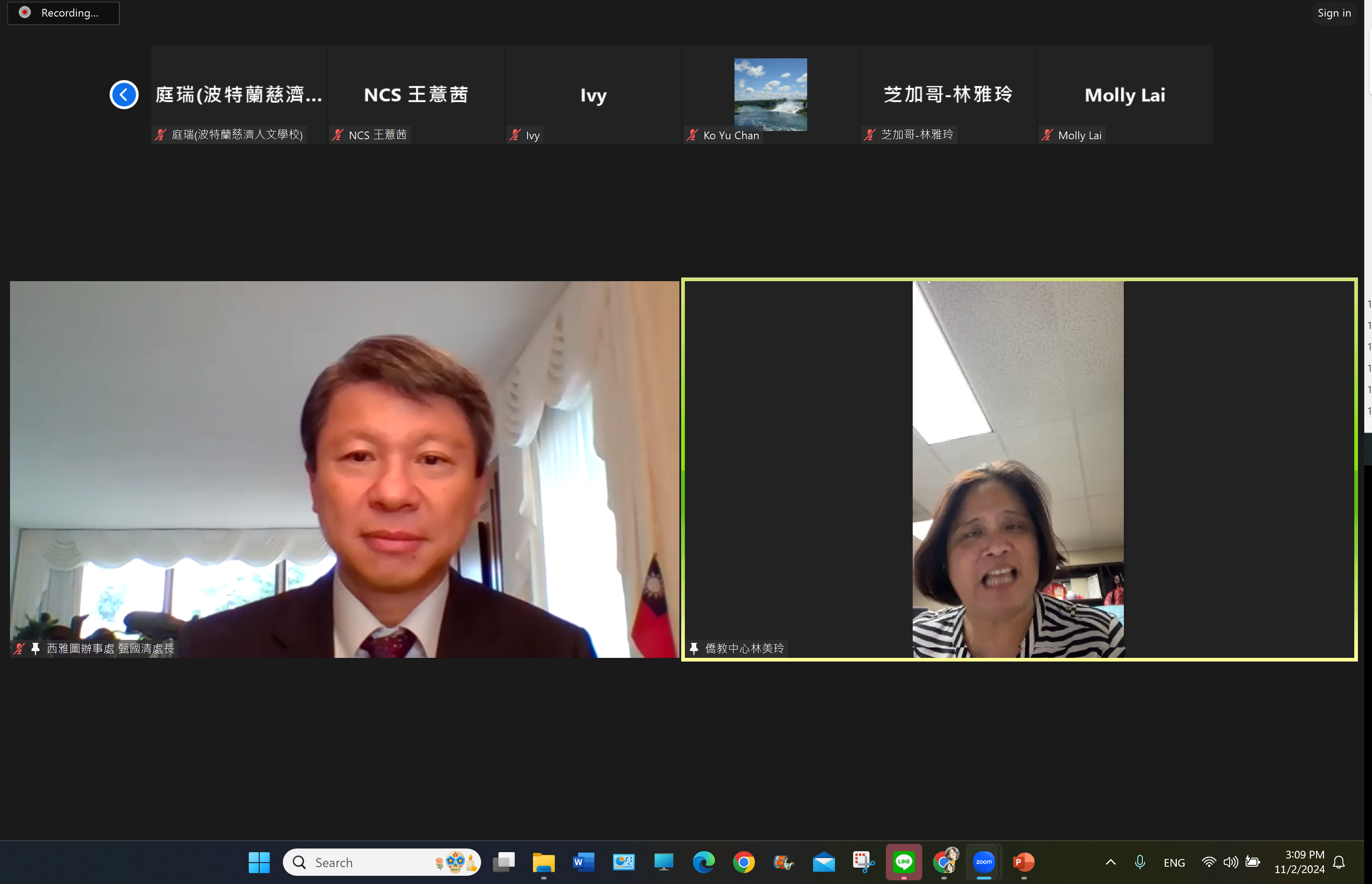Click the pin icon on 僑教中心林美玲 video
The height and width of the screenshot is (884, 1372).
694,649
